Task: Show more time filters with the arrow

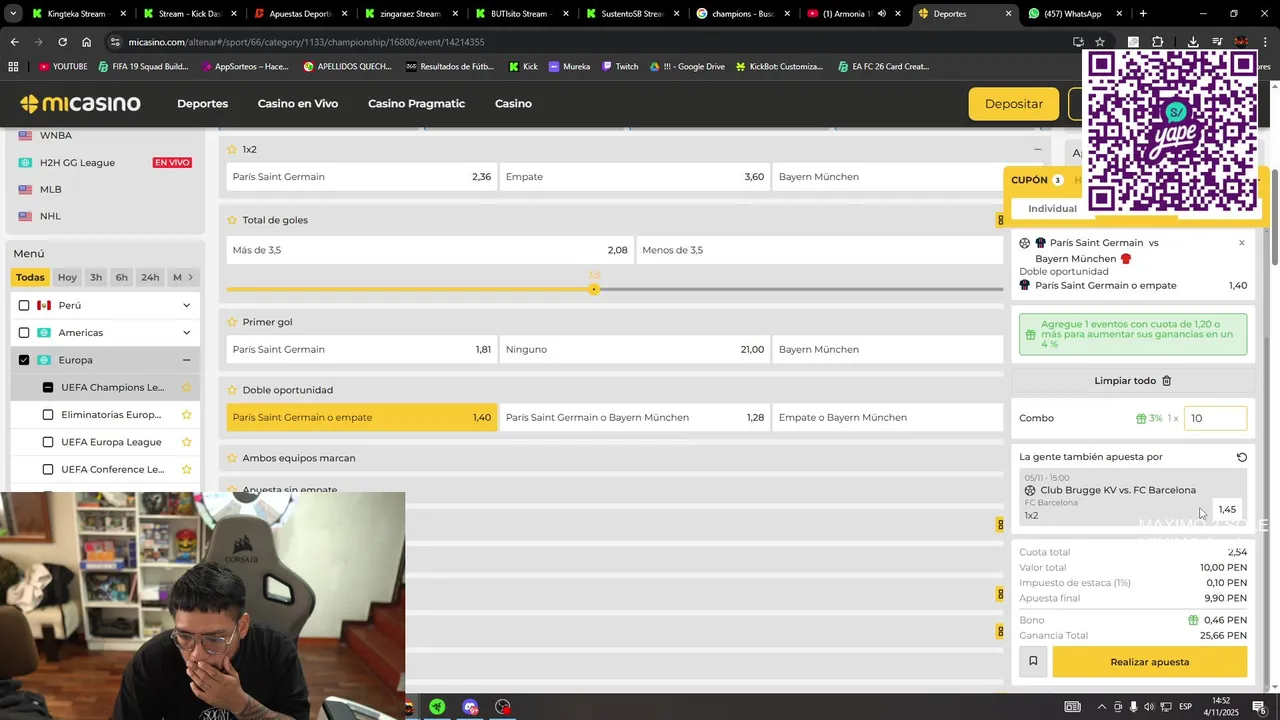Action: 190,277
